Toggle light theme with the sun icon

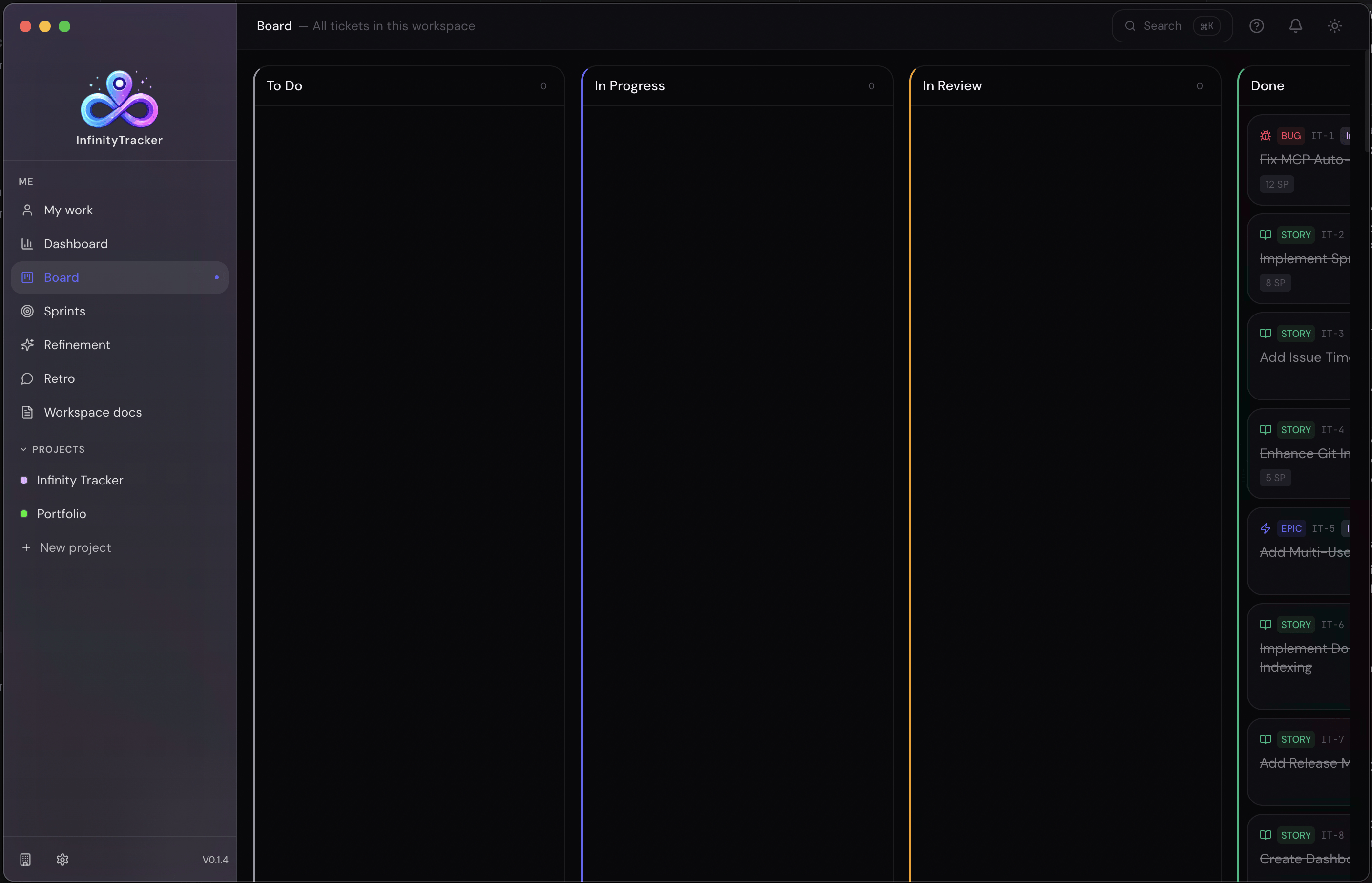click(x=1335, y=26)
